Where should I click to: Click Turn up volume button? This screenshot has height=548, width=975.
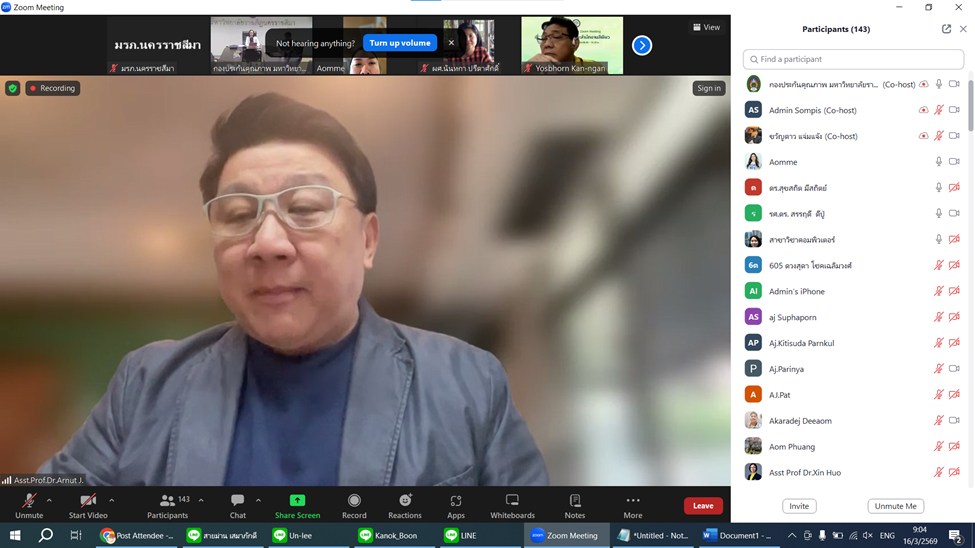click(x=399, y=43)
